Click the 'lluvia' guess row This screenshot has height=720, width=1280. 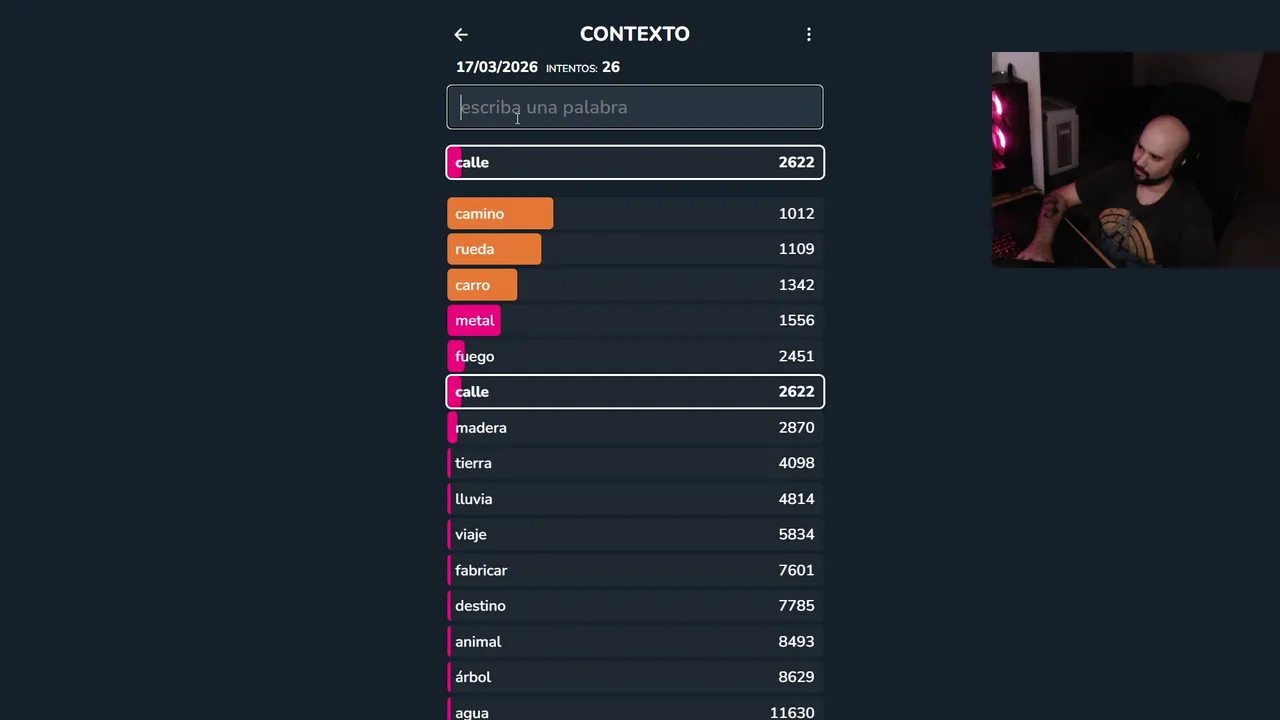tap(635, 499)
